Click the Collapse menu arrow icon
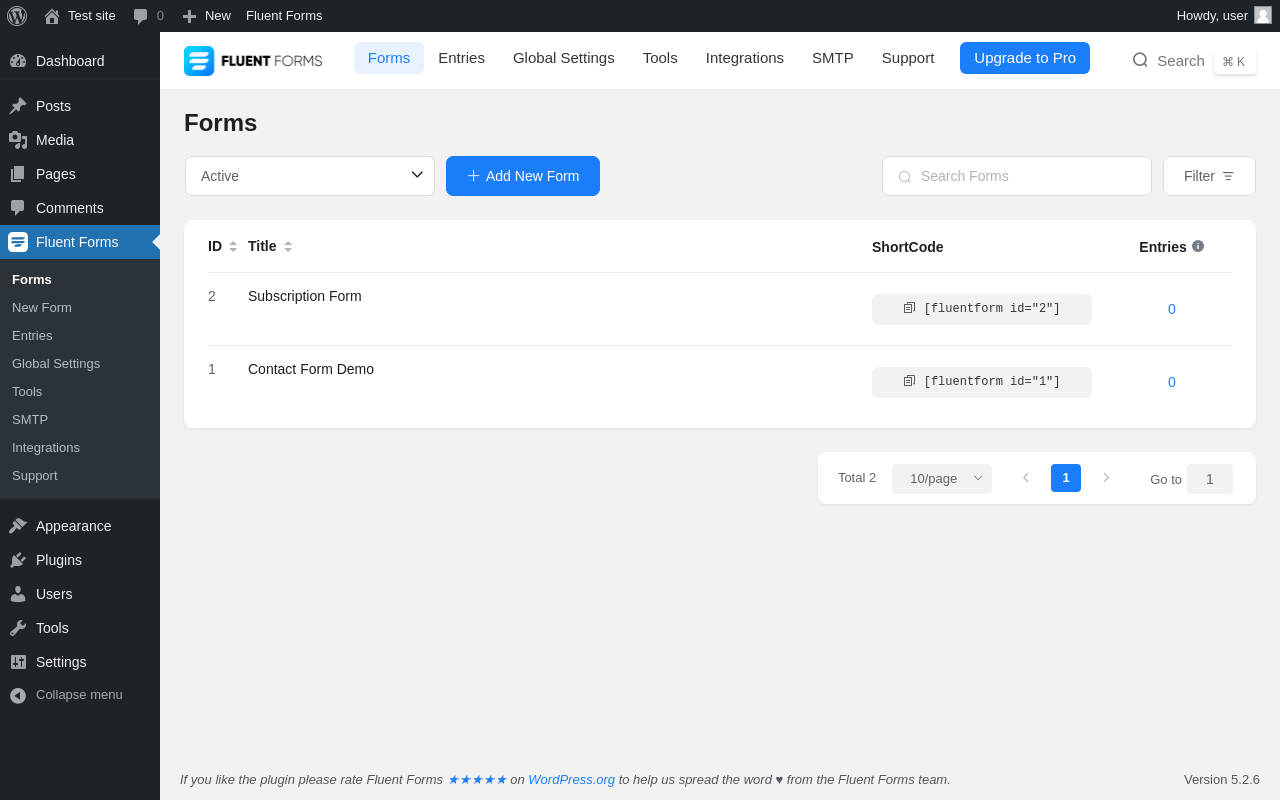Screen dimensions: 1280x800 (18, 695)
